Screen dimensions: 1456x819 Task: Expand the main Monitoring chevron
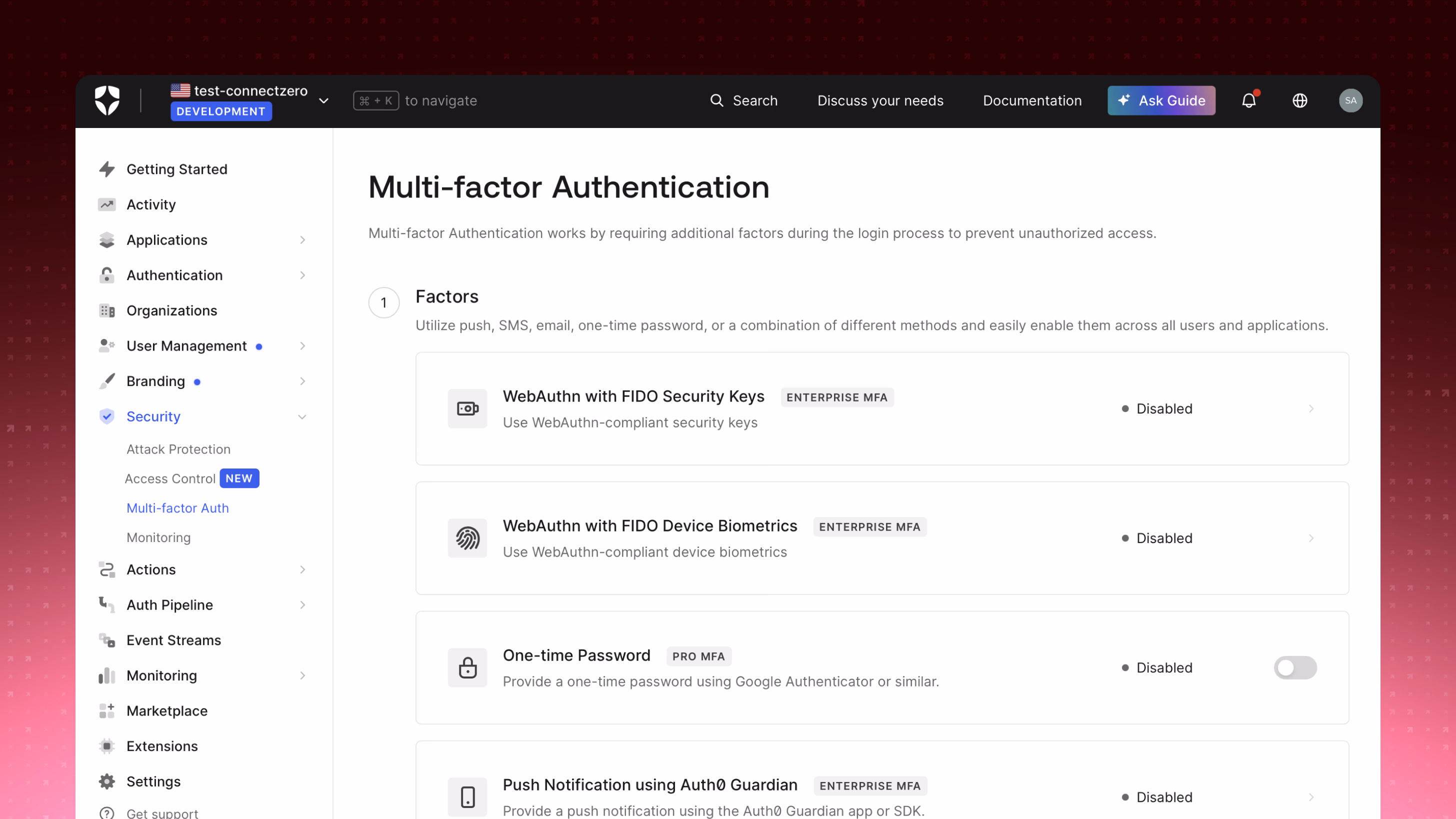coord(302,675)
